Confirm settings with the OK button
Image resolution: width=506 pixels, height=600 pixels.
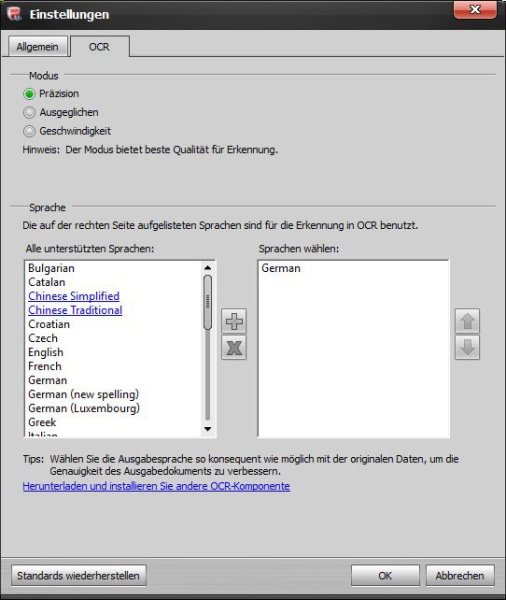point(385,576)
